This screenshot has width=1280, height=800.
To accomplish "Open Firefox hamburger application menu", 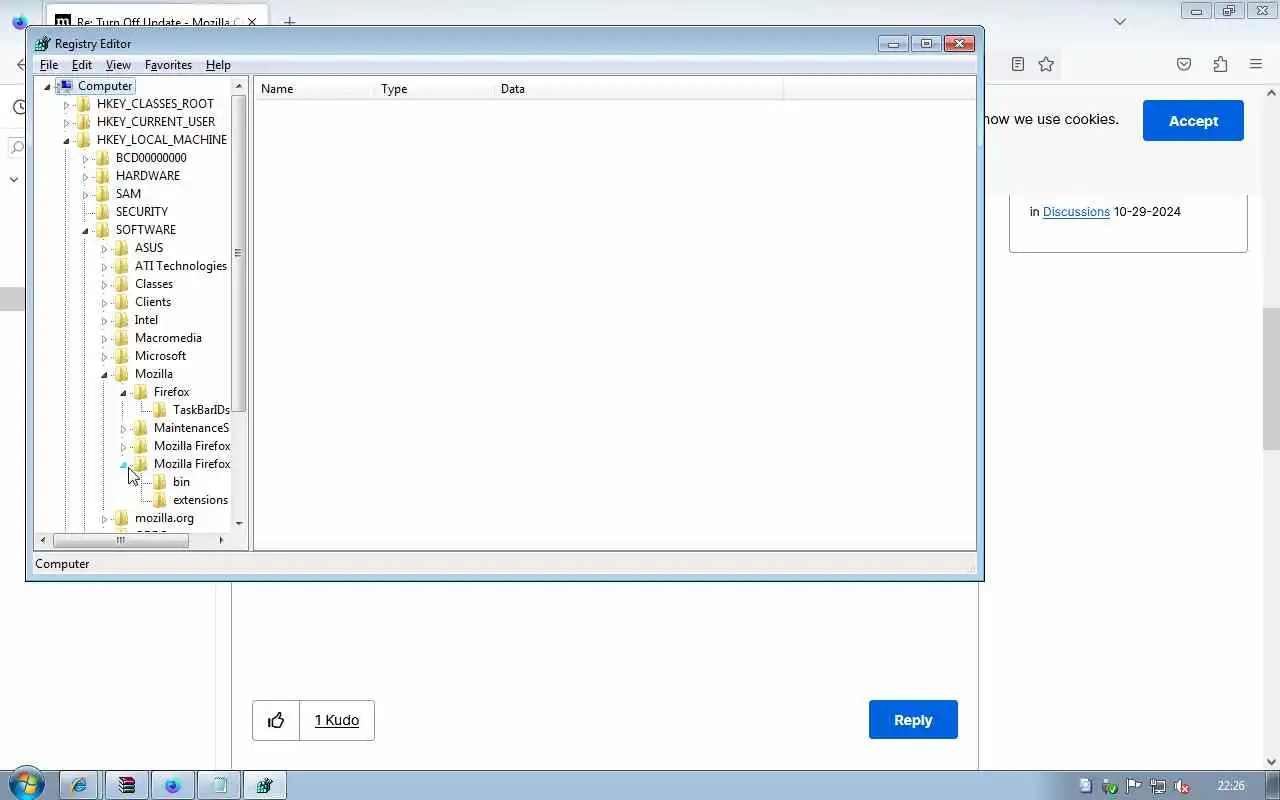I will click(x=1256, y=64).
